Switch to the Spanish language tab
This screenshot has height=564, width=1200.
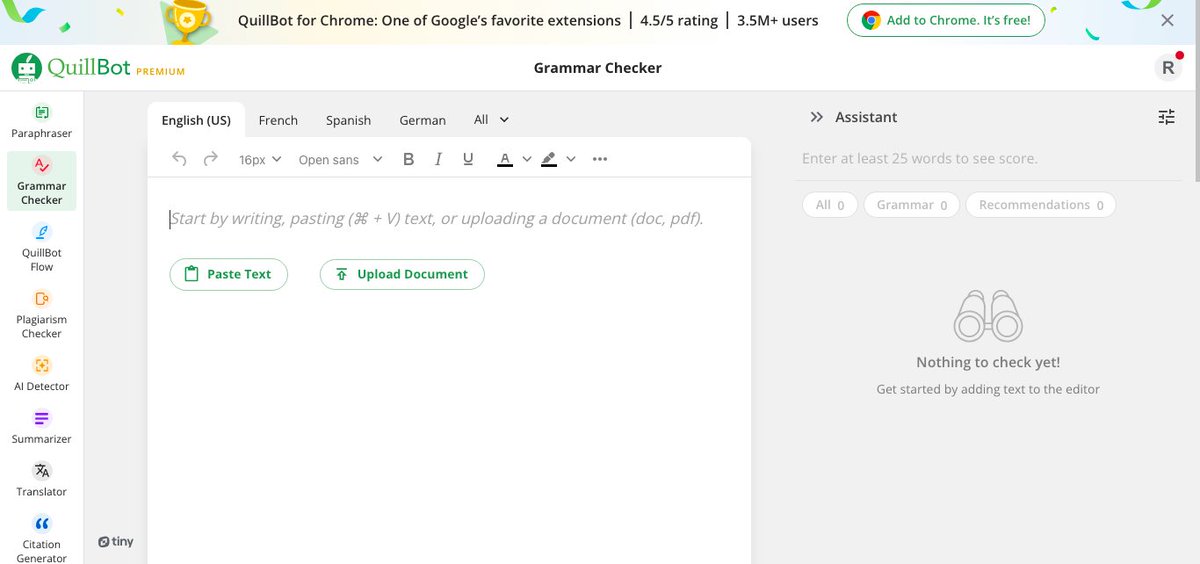pyautogui.click(x=348, y=120)
